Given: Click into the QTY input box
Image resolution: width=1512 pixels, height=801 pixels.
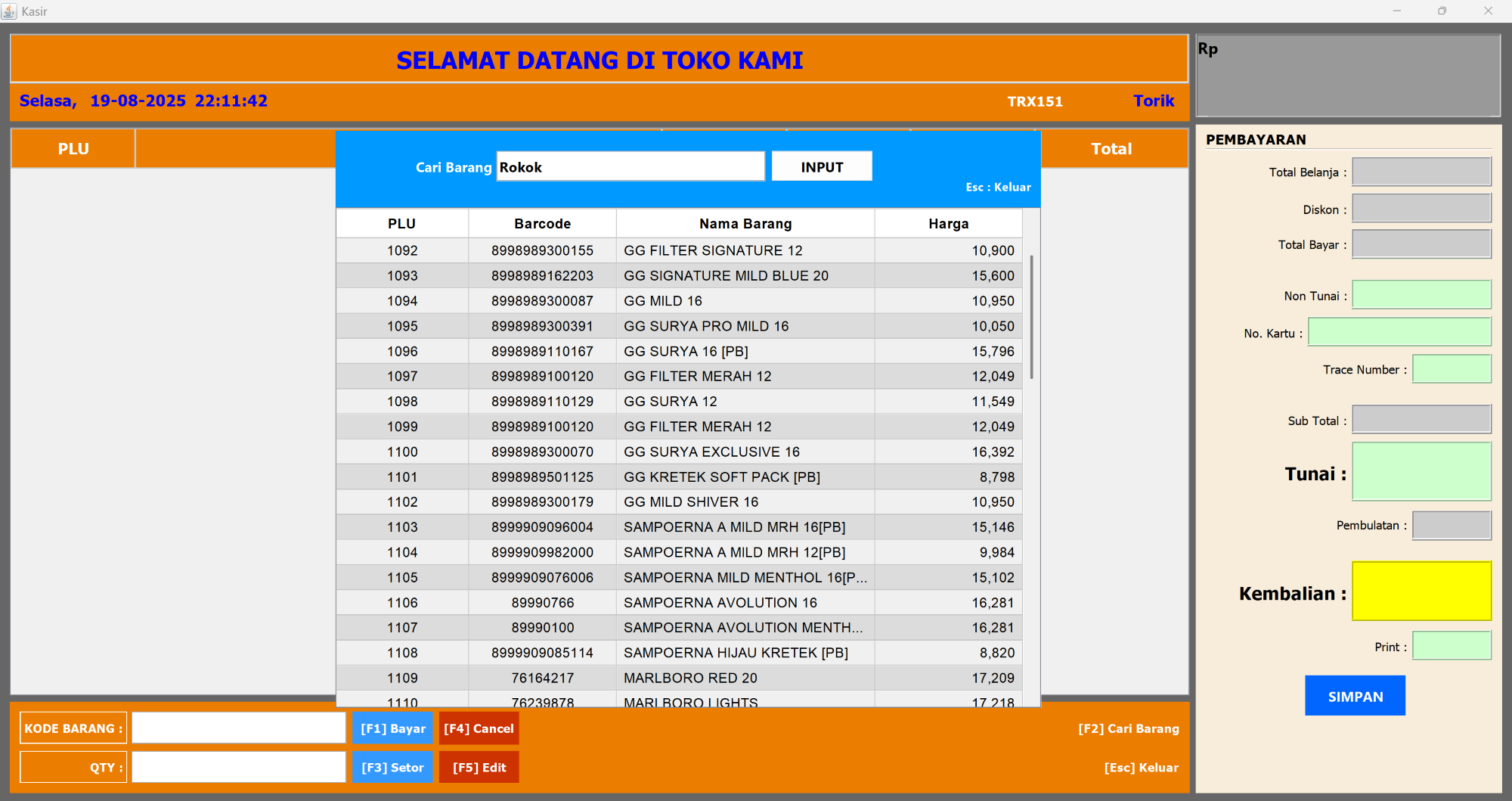Looking at the screenshot, I should click(x=239, y=767).
